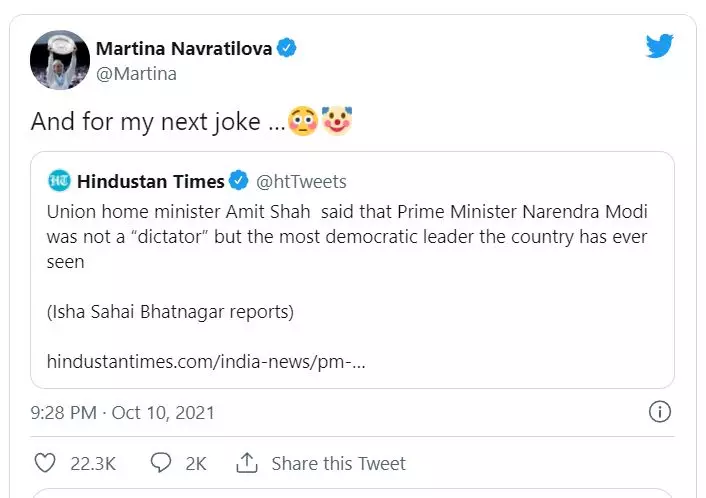The width and height of the screenshot is (706, 498).
Task: Click the Martina Navratilova display name
Action: [183, 48]
